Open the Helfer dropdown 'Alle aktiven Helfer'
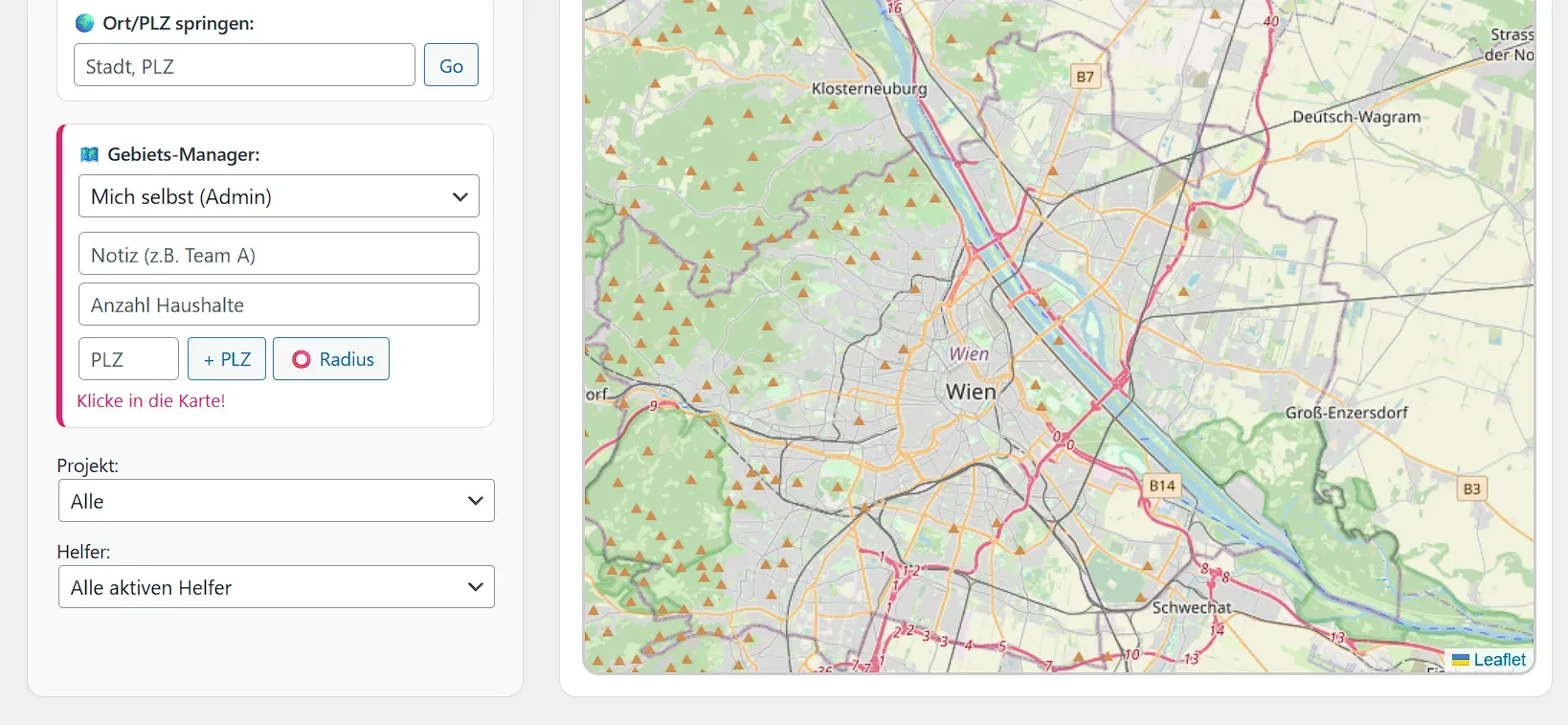Screen dimensions: 1568x725 click(x=276, y=587)
